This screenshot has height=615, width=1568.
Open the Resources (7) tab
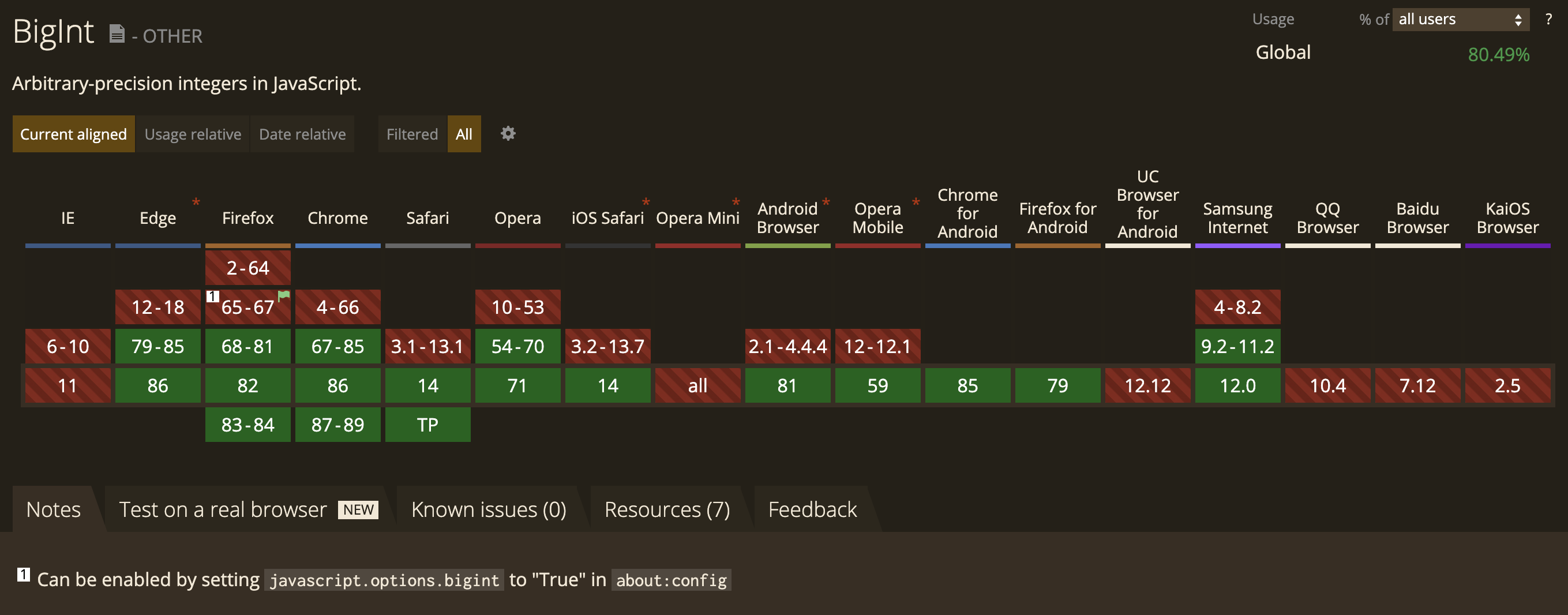(666, 509)
